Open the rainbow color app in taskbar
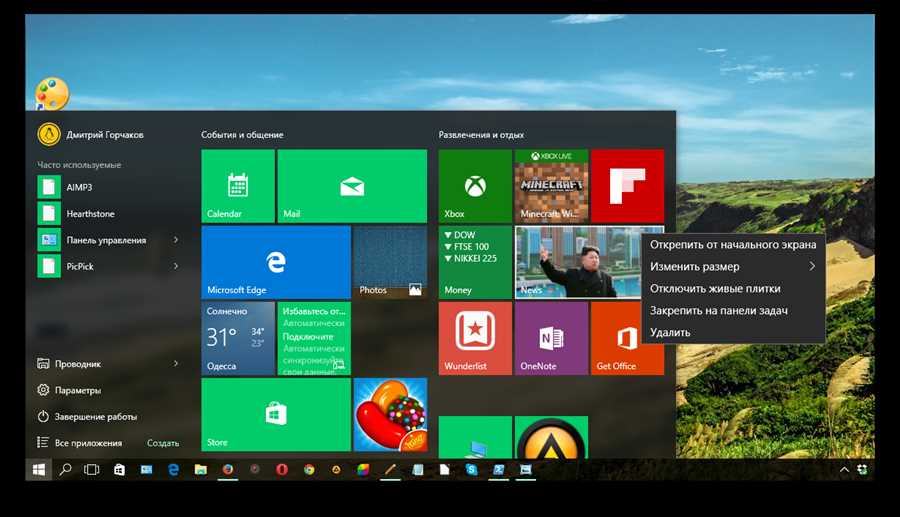The image size is (900, 517). (363, 469)
